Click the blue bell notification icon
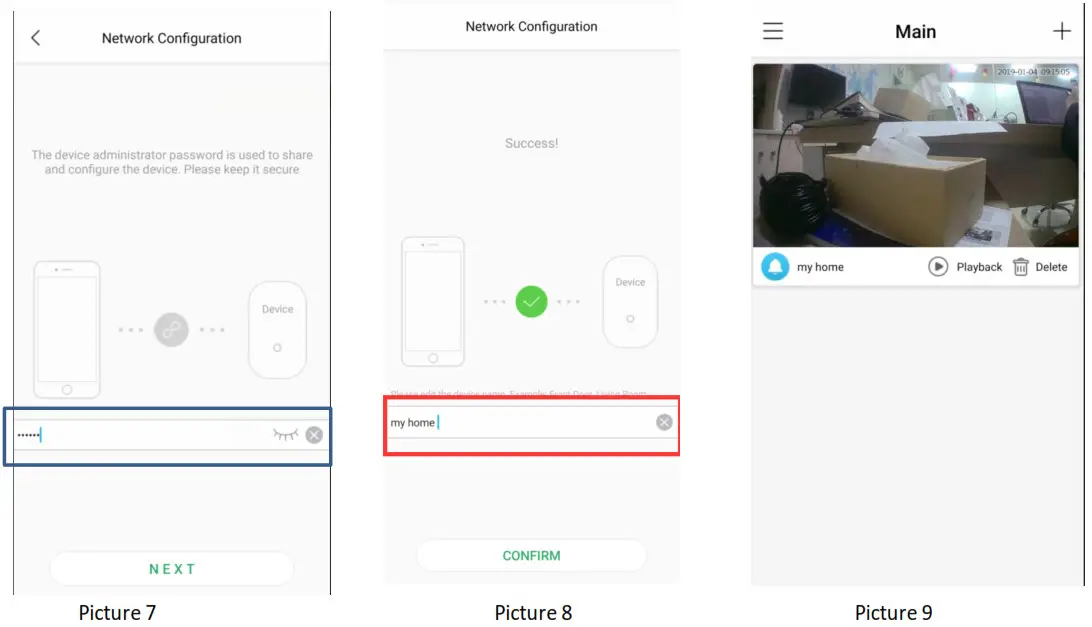 775,267
